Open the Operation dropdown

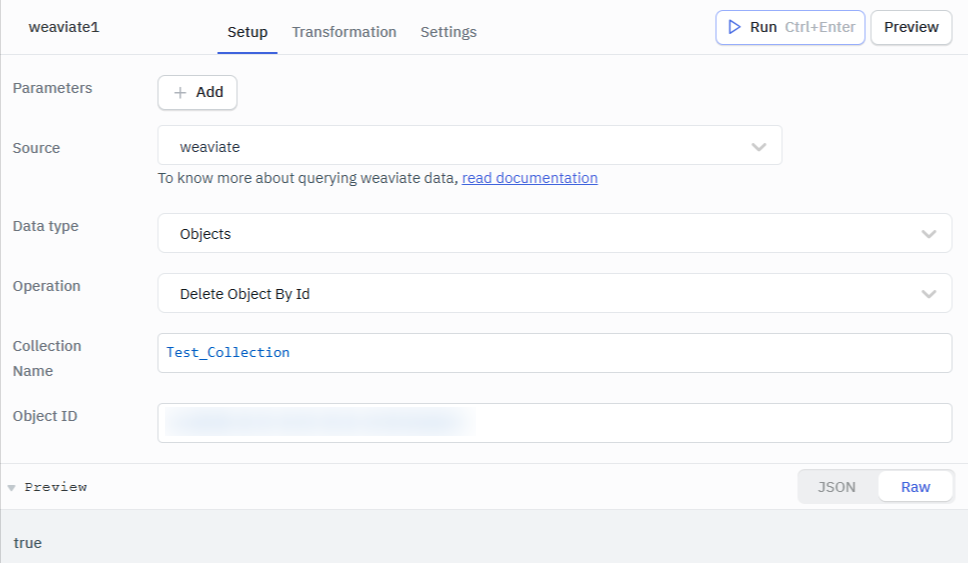[554, 293]
